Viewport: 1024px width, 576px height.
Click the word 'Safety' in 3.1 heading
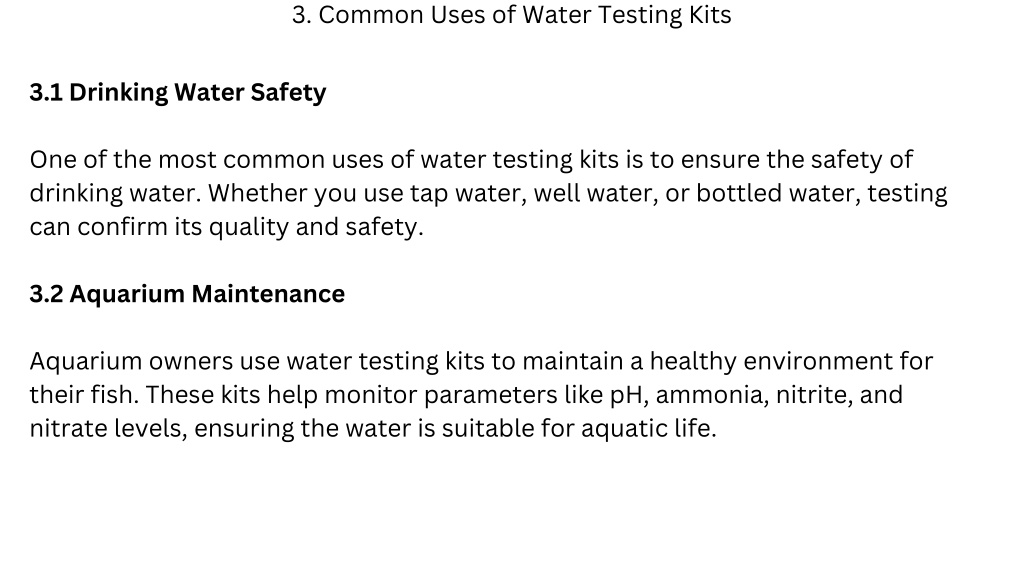click(x=288, y=93)
